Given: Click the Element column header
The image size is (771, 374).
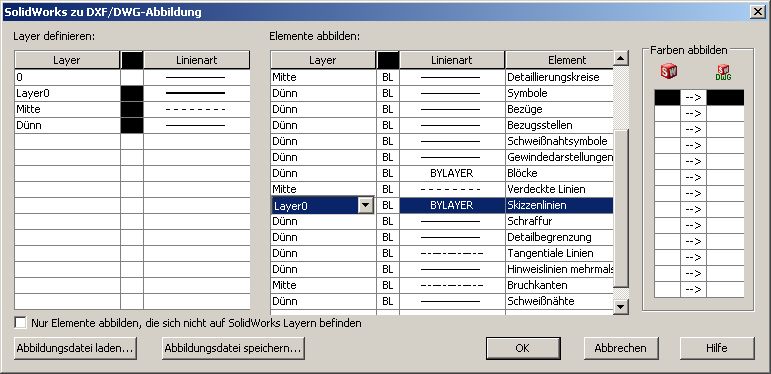Looking at the screenshot, I should [559, 60].
